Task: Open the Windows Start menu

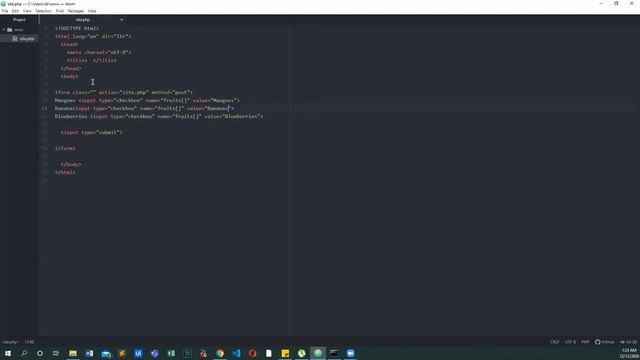Action: 8,353
